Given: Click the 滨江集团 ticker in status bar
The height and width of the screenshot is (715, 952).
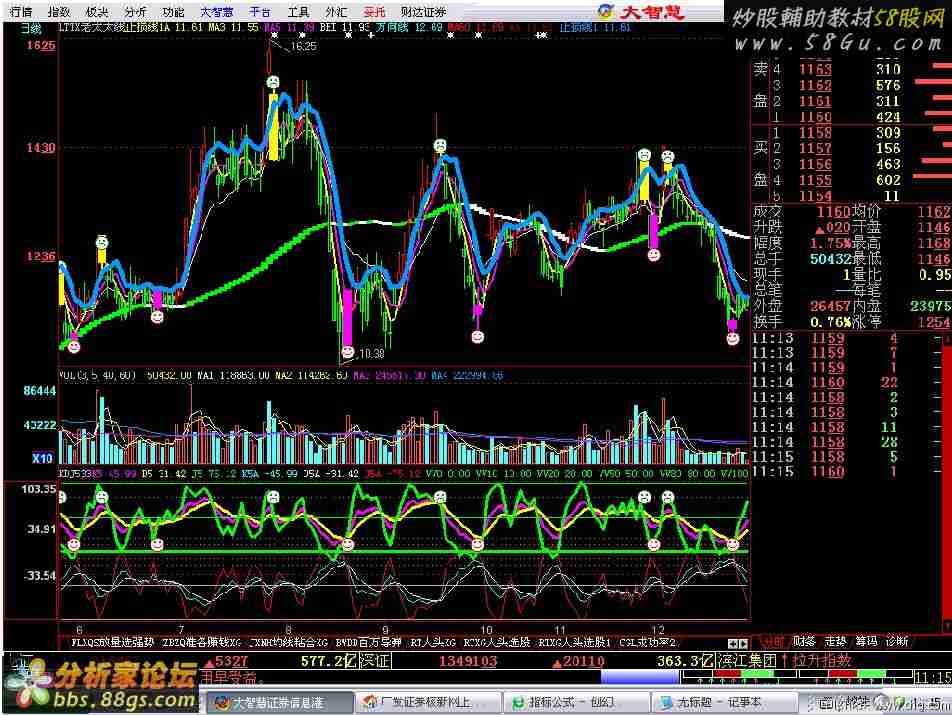Looking at the screenshot, I should click(746, 660).
